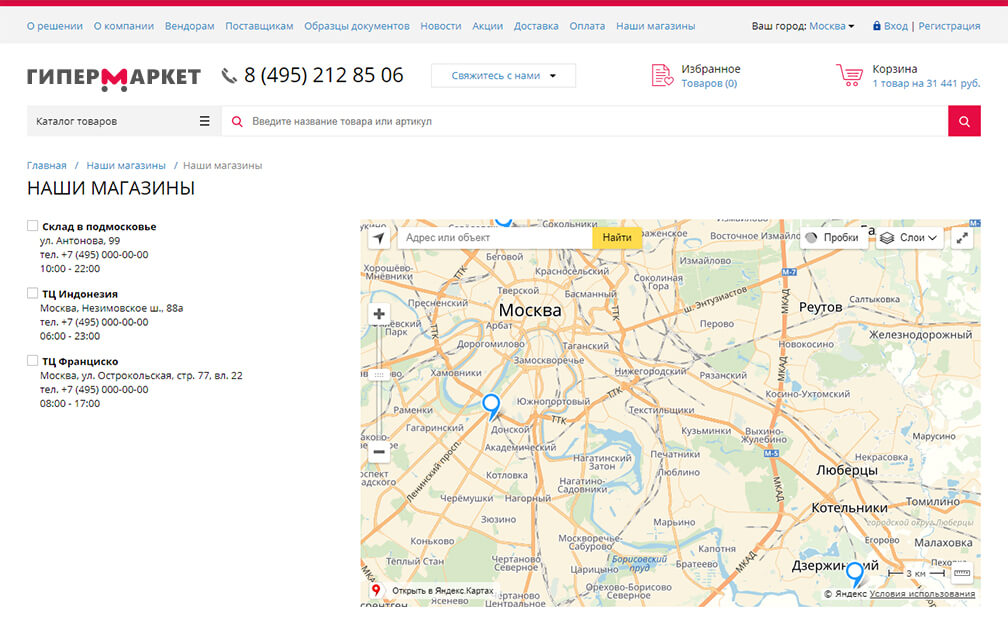Viewport: 1008px width, 634px height.
Task: Open Образцы документов page
Action: (x=357, y=26)
